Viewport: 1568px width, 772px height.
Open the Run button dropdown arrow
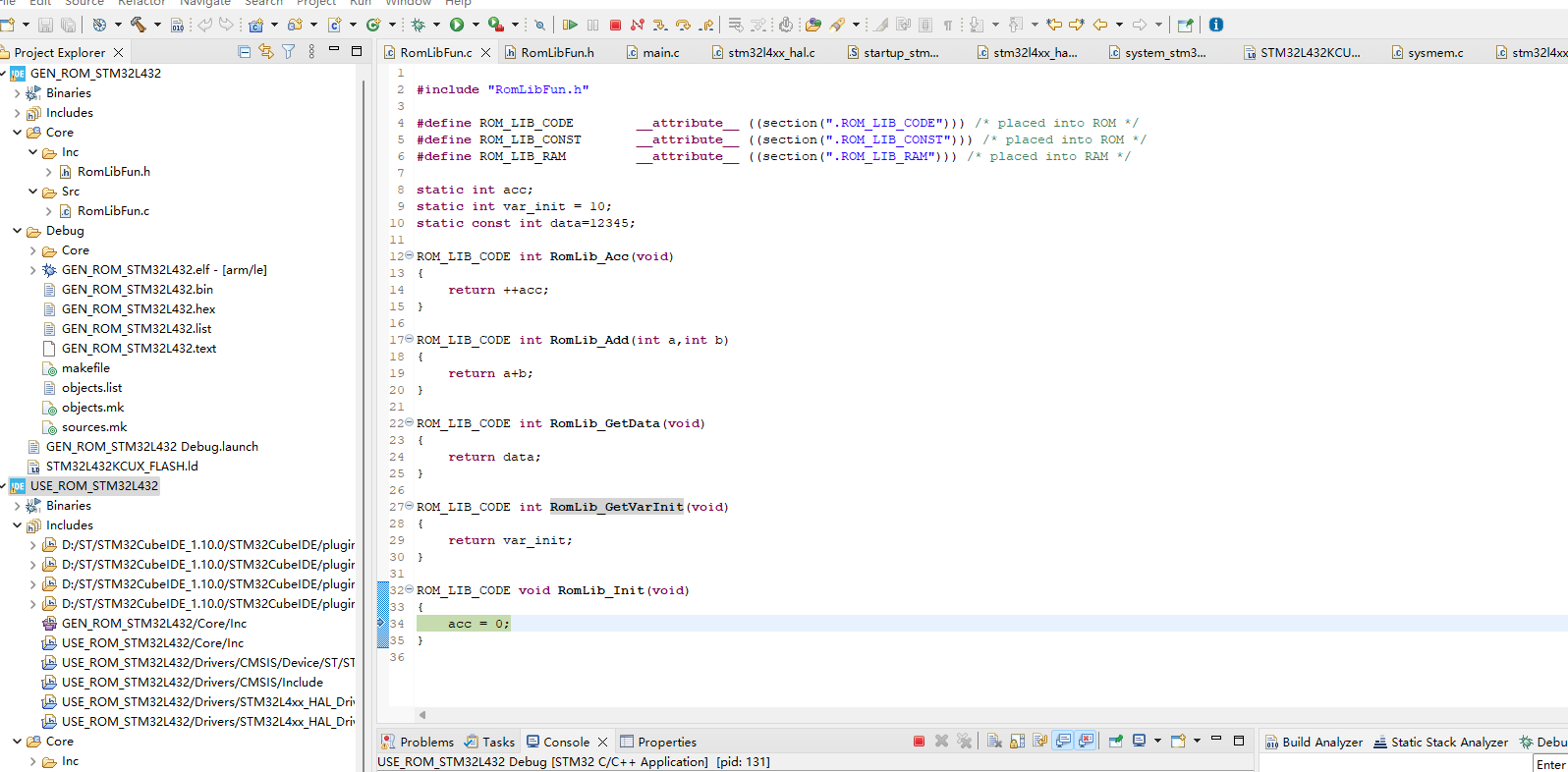pyautogui.click(x=476, y=25)
